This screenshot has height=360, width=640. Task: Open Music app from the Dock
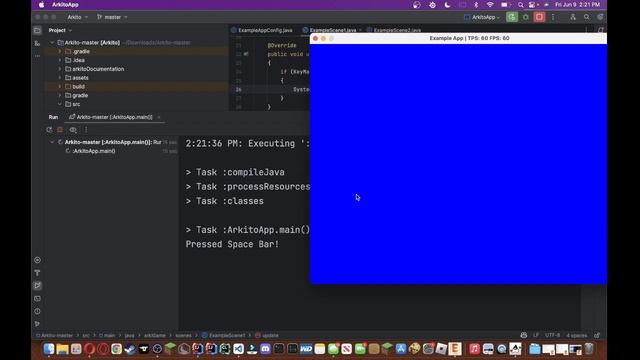point(474,349)
